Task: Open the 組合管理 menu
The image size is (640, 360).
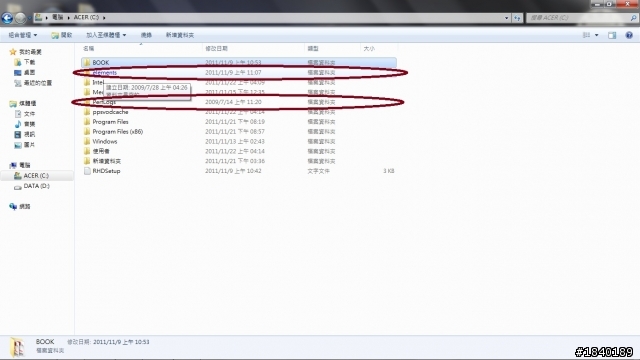Action: tap(23, 35)
